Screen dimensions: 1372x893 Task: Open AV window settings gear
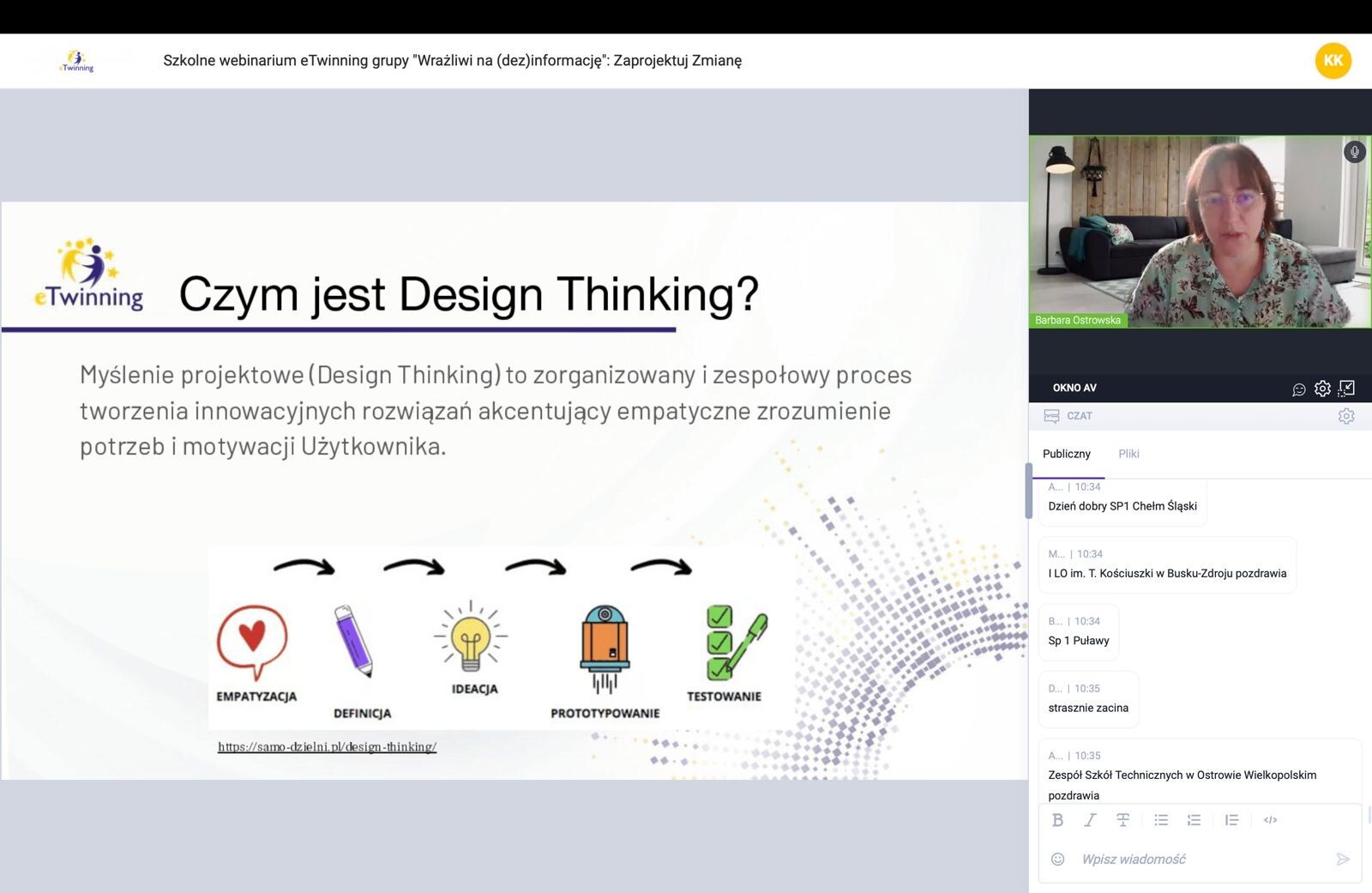pyautogui.click(x=1322, y=389)
